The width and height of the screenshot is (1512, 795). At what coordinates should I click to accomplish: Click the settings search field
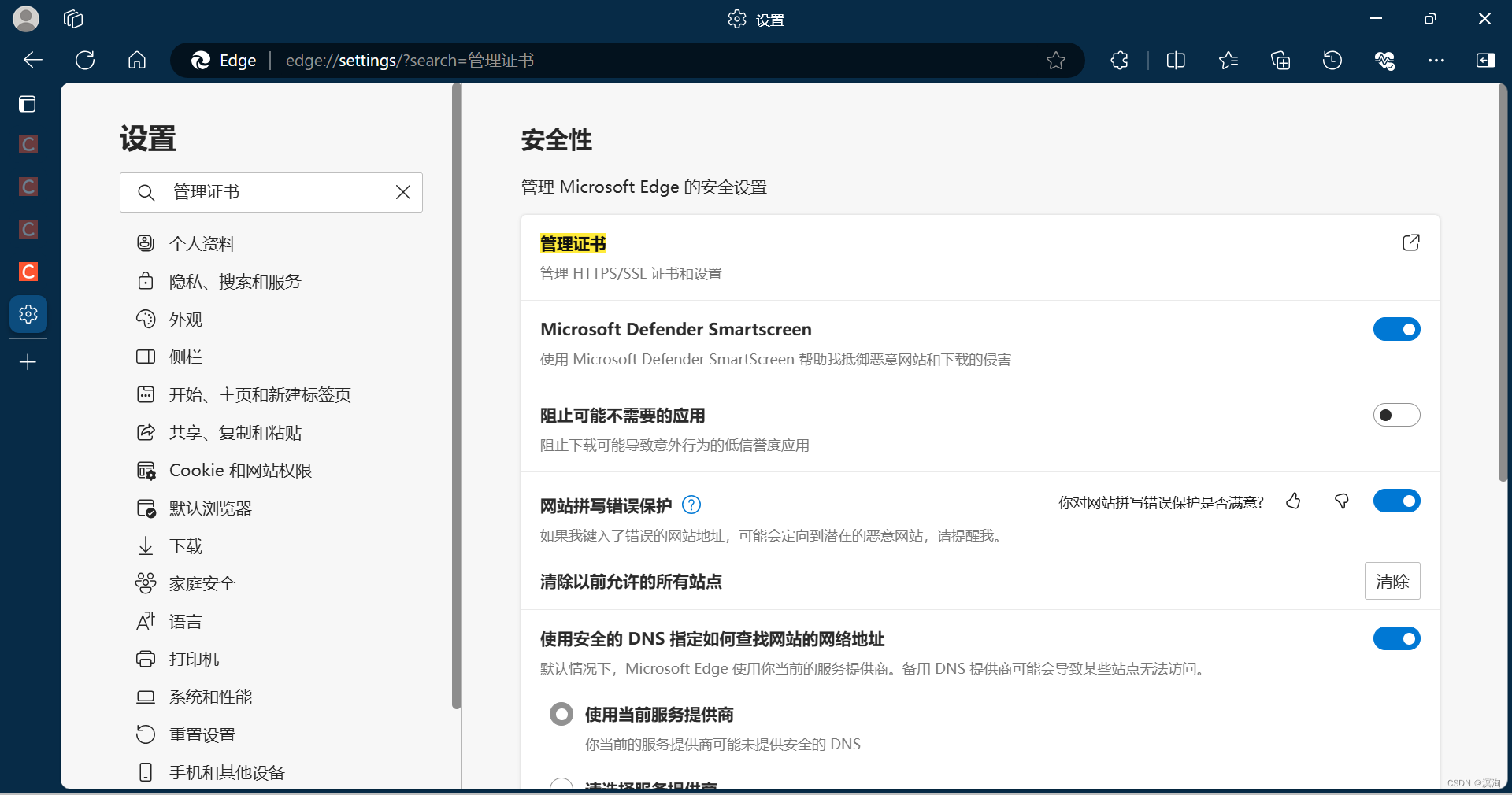click(271, 192)
